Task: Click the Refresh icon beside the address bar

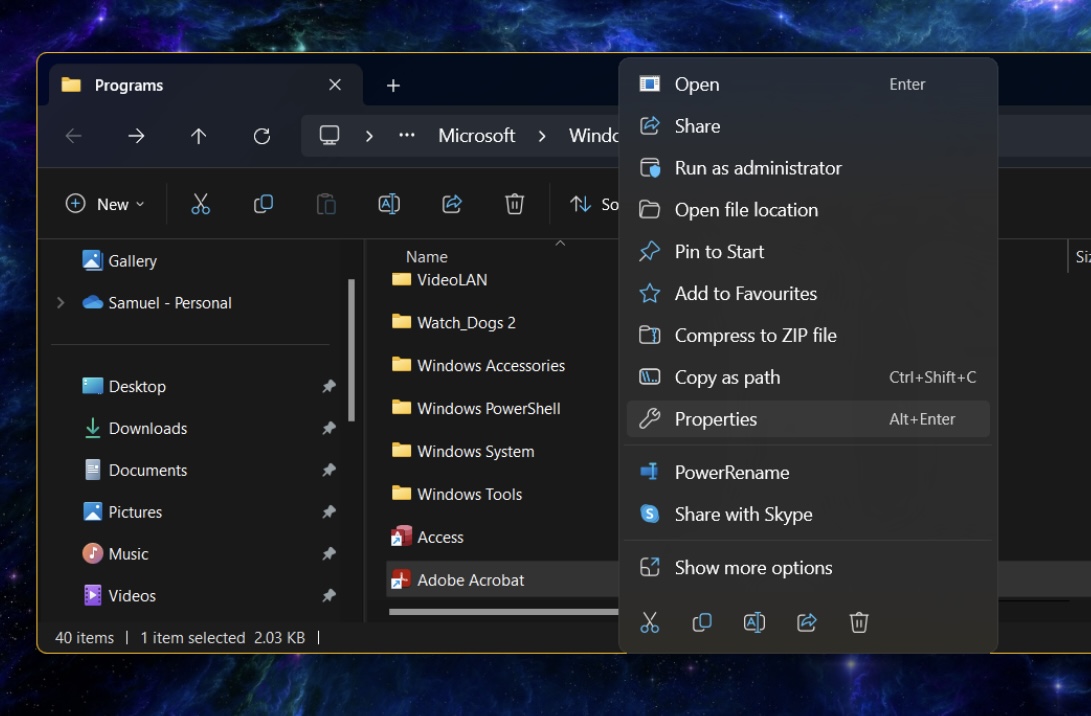Action: point(262,136)
